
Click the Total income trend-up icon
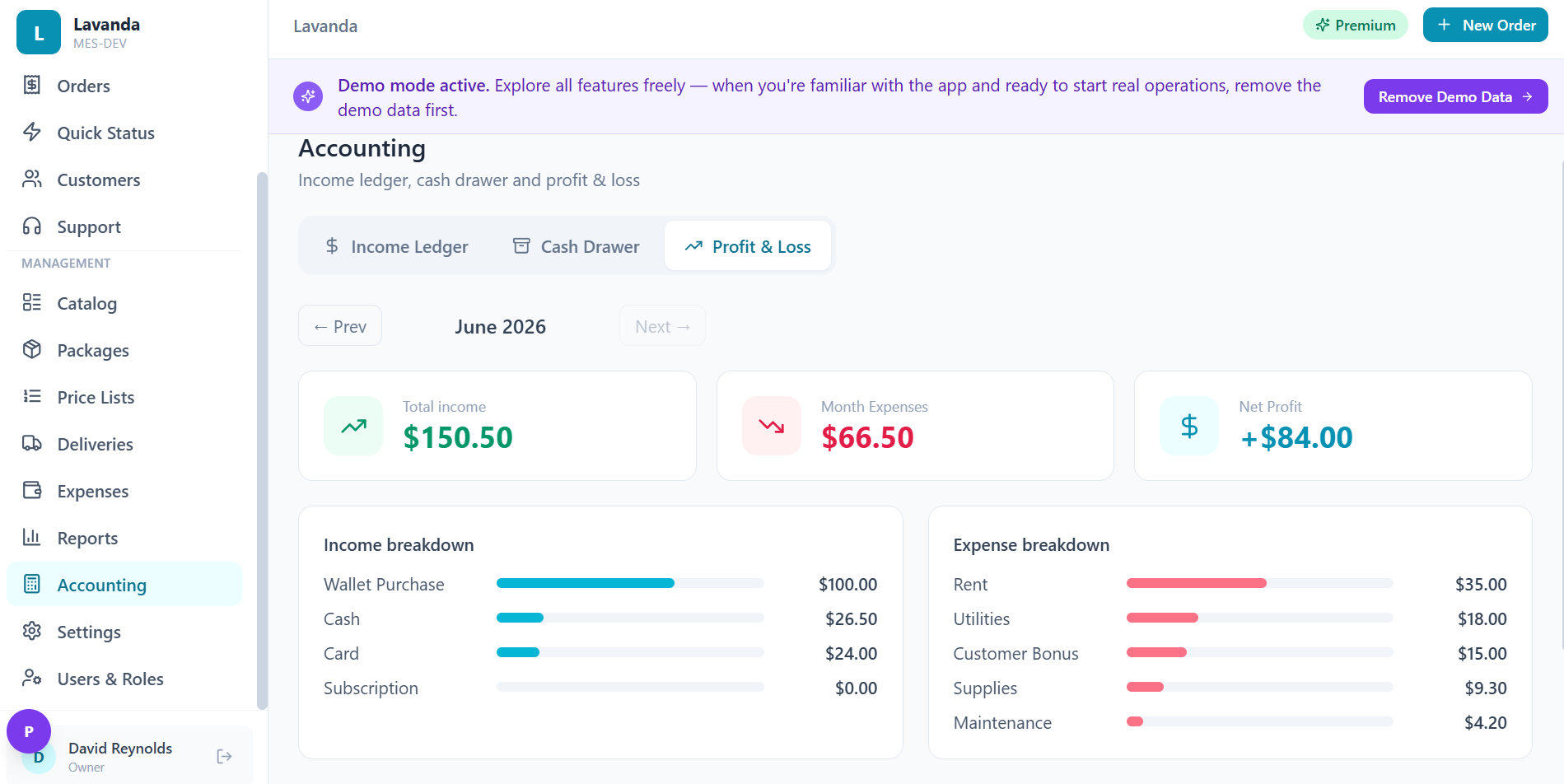tap(353, 426)
